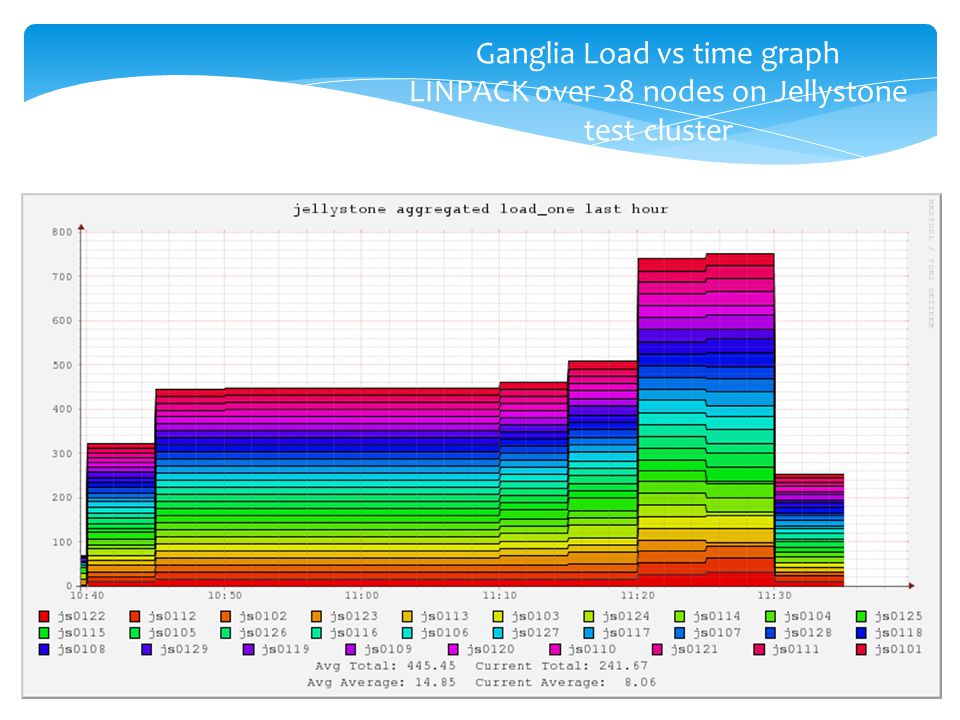
Task: Click the js0107 blue legend swatch
Action: tap(680, 632)
